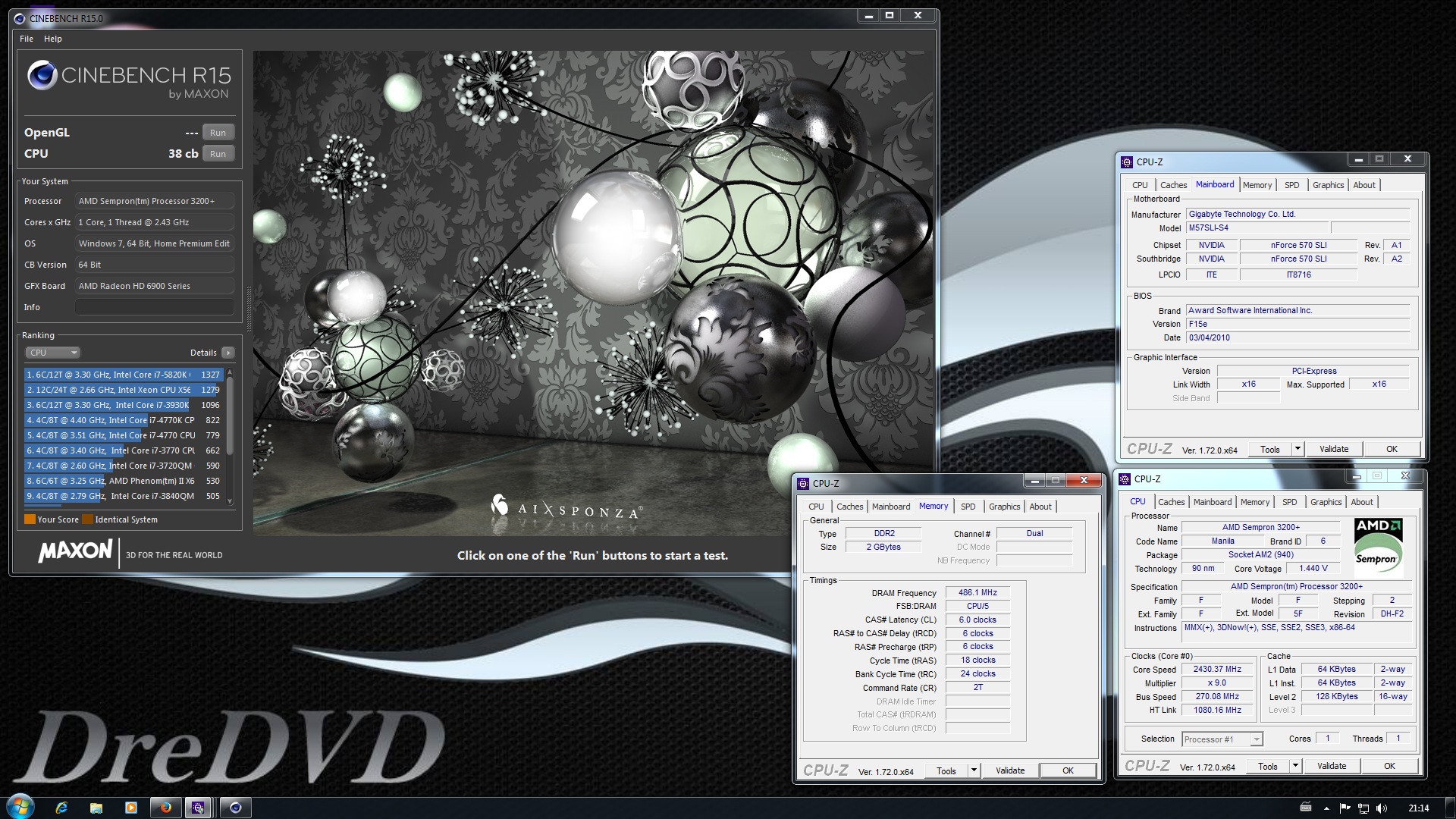This screenshot has height=819, width=1456.
Task: Open Caches tab in CPU-Z Mainboard window
Action: [1173, 185]
